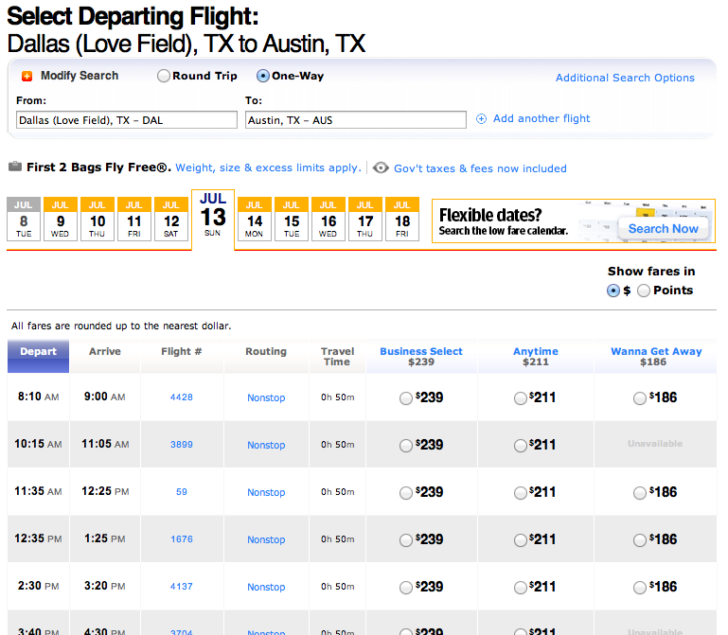Click Add another flight link
Image resolution: width=728 pixels, height=635 pixels.
(541, 119)
